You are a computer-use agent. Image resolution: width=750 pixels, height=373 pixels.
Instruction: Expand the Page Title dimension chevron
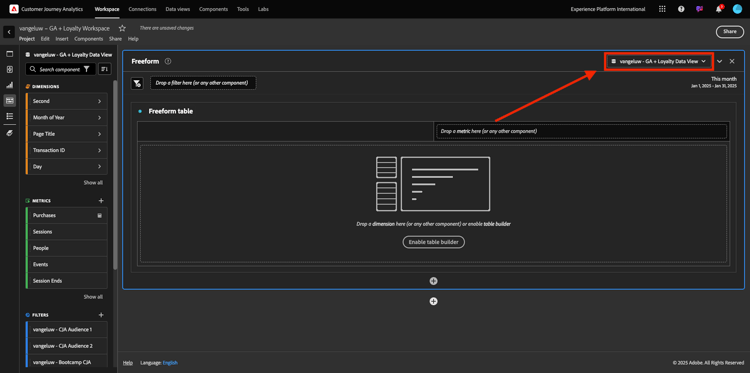(x=99, y=134)
